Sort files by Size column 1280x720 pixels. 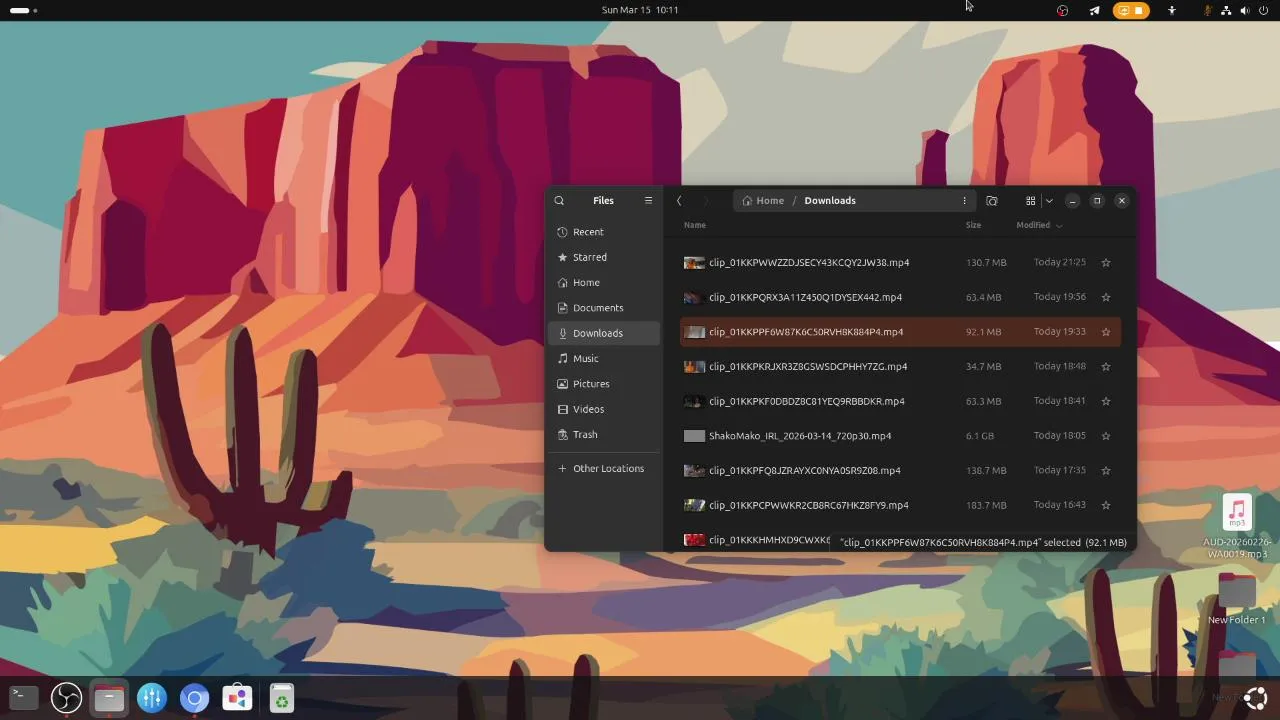click(x=973, y=225)
